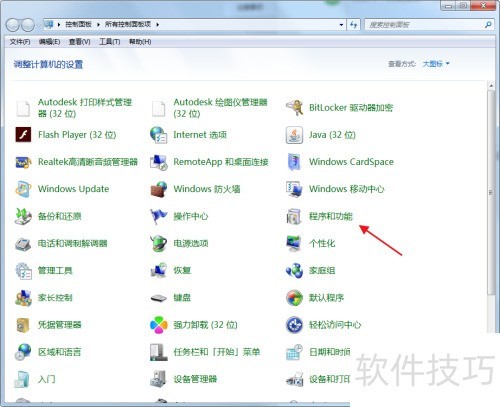Viewport: 500px width, 407px height.
Task: Open 入门 icon
Action: tap(23, 379)
